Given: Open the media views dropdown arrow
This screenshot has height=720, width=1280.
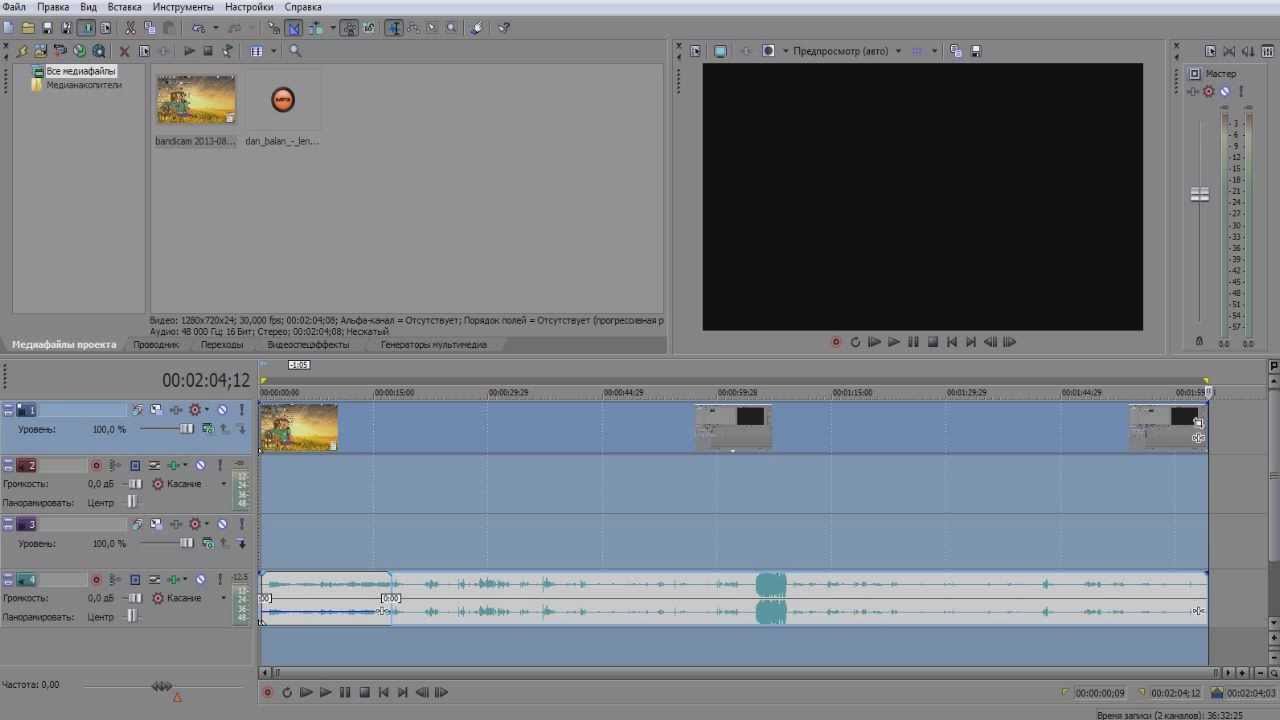Looking at the screenshot, I should pyautogui.click(x=274, y=51).
